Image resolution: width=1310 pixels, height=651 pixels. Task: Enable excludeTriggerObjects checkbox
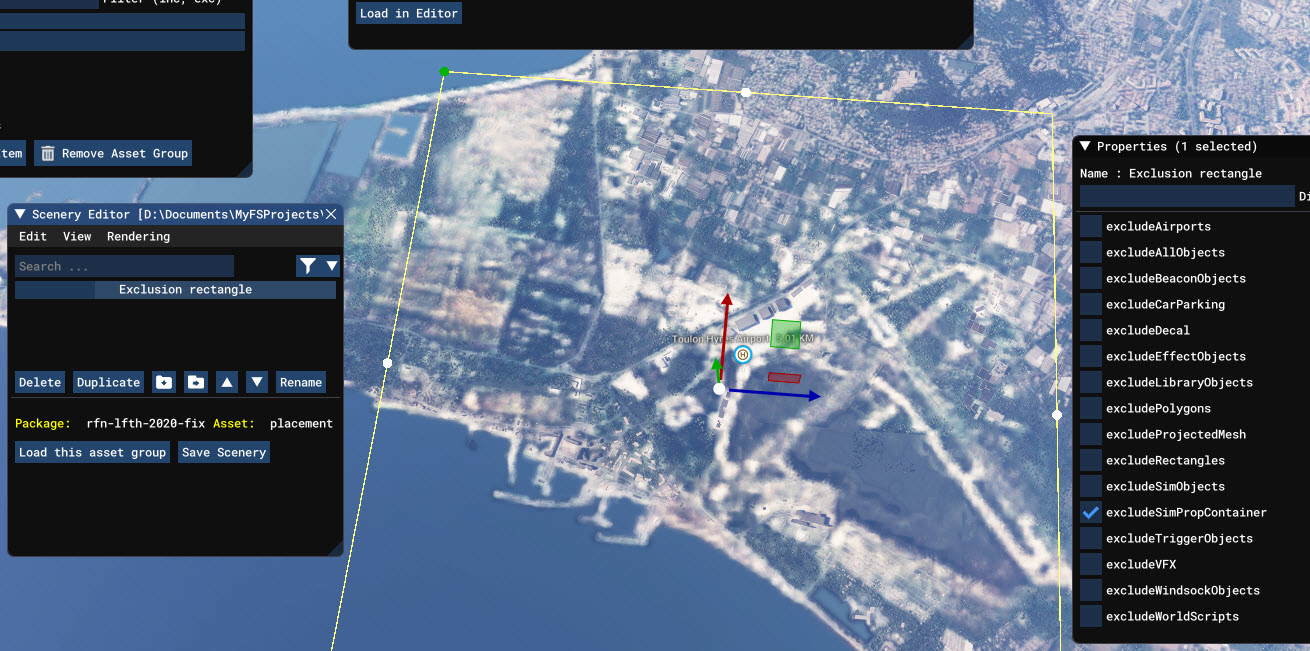pos(1091,538)
